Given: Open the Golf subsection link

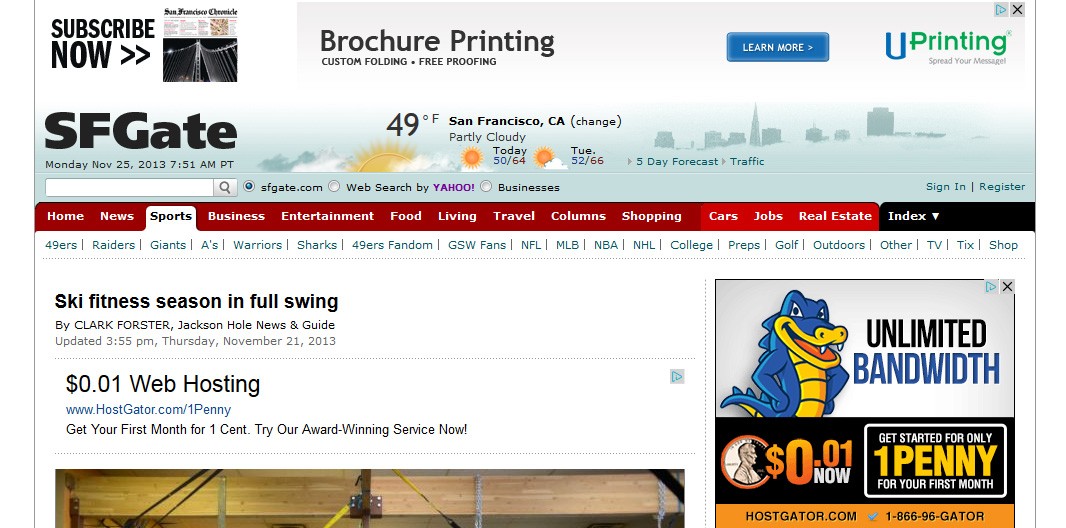Looking at the screenshot, I should click(x=787, y=245).
